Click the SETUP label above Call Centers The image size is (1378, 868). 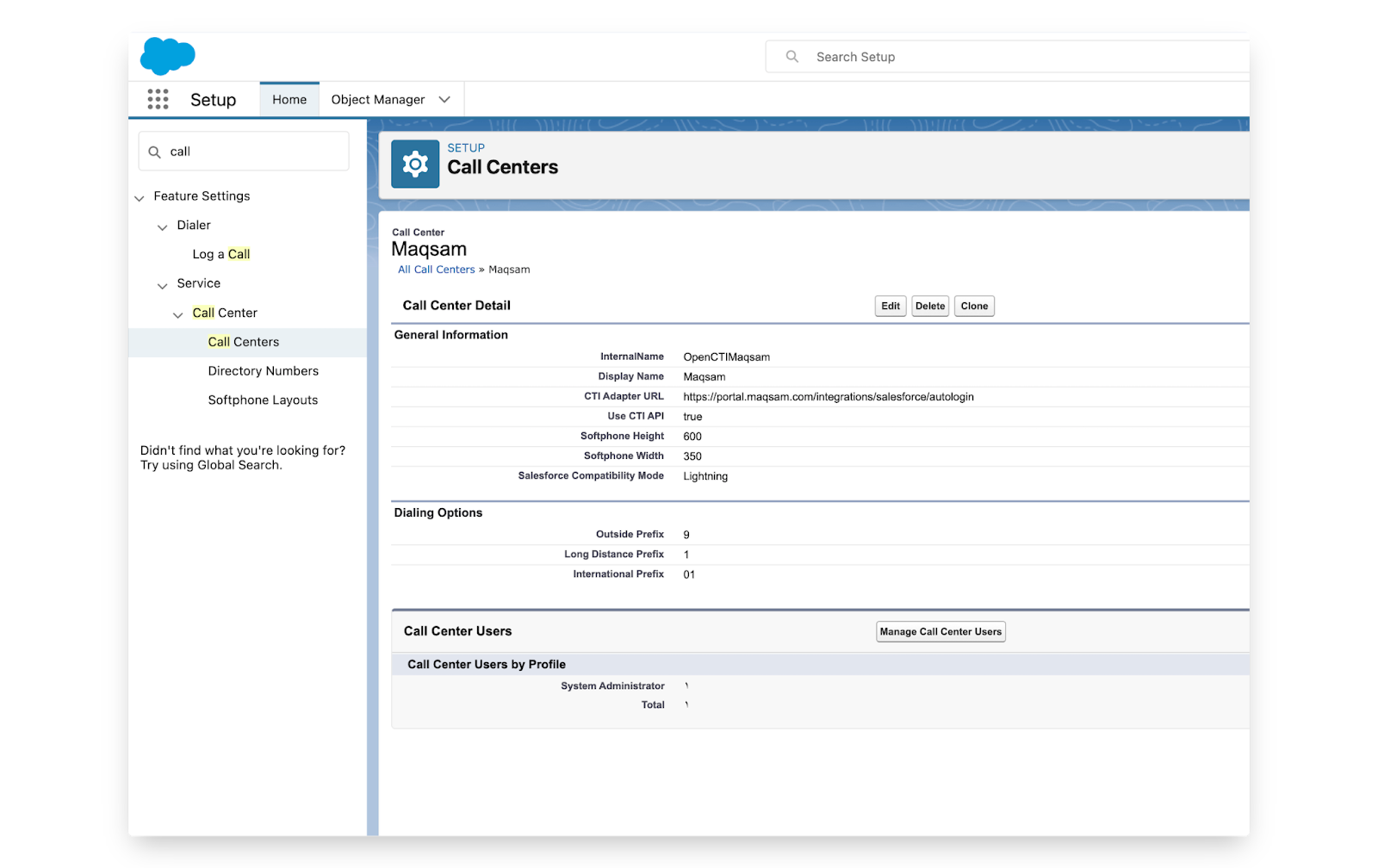point(466,148)
